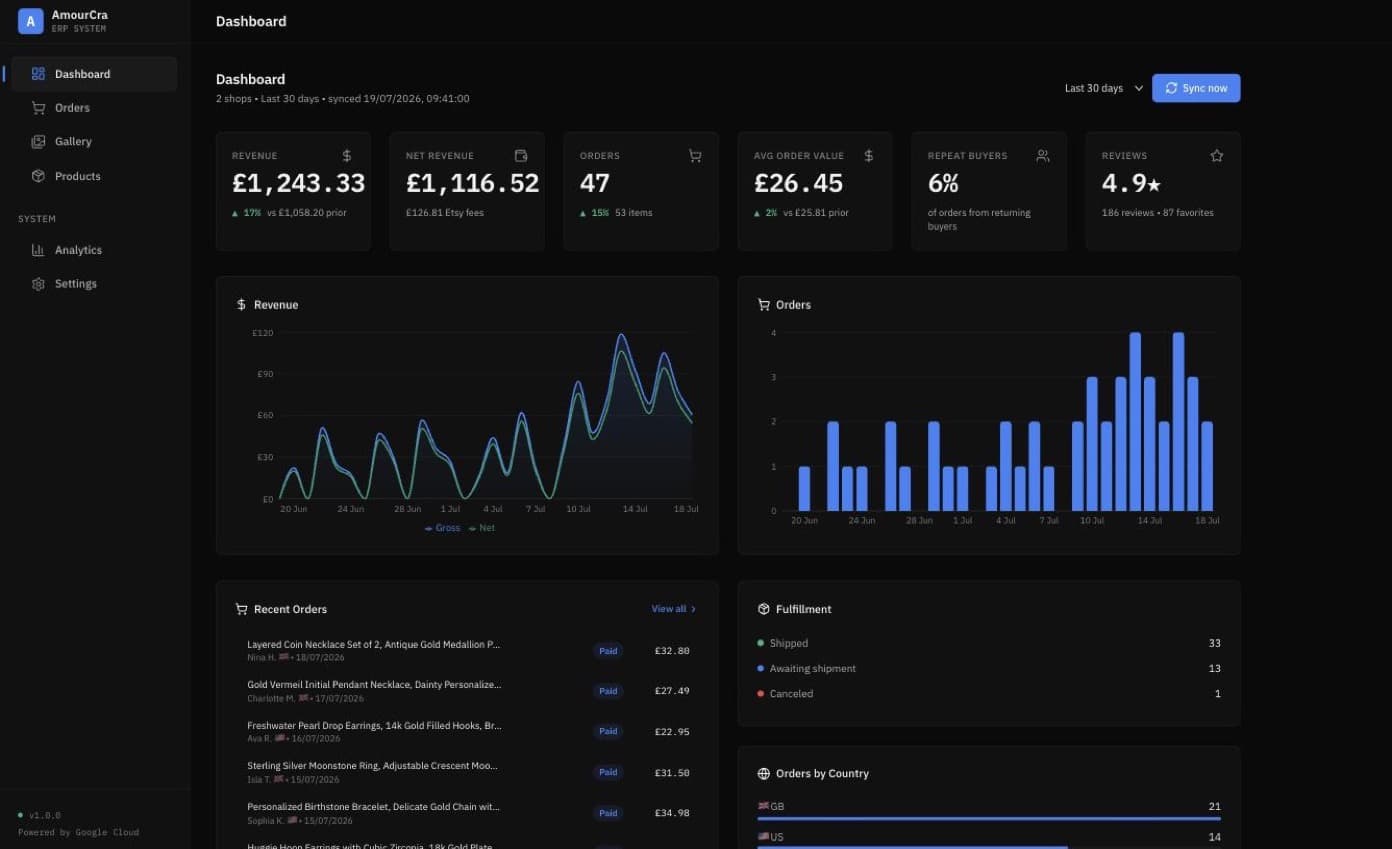Click the GB flag icon in country list
Screen dimensions: 1392x849
[x=764, y=806]
